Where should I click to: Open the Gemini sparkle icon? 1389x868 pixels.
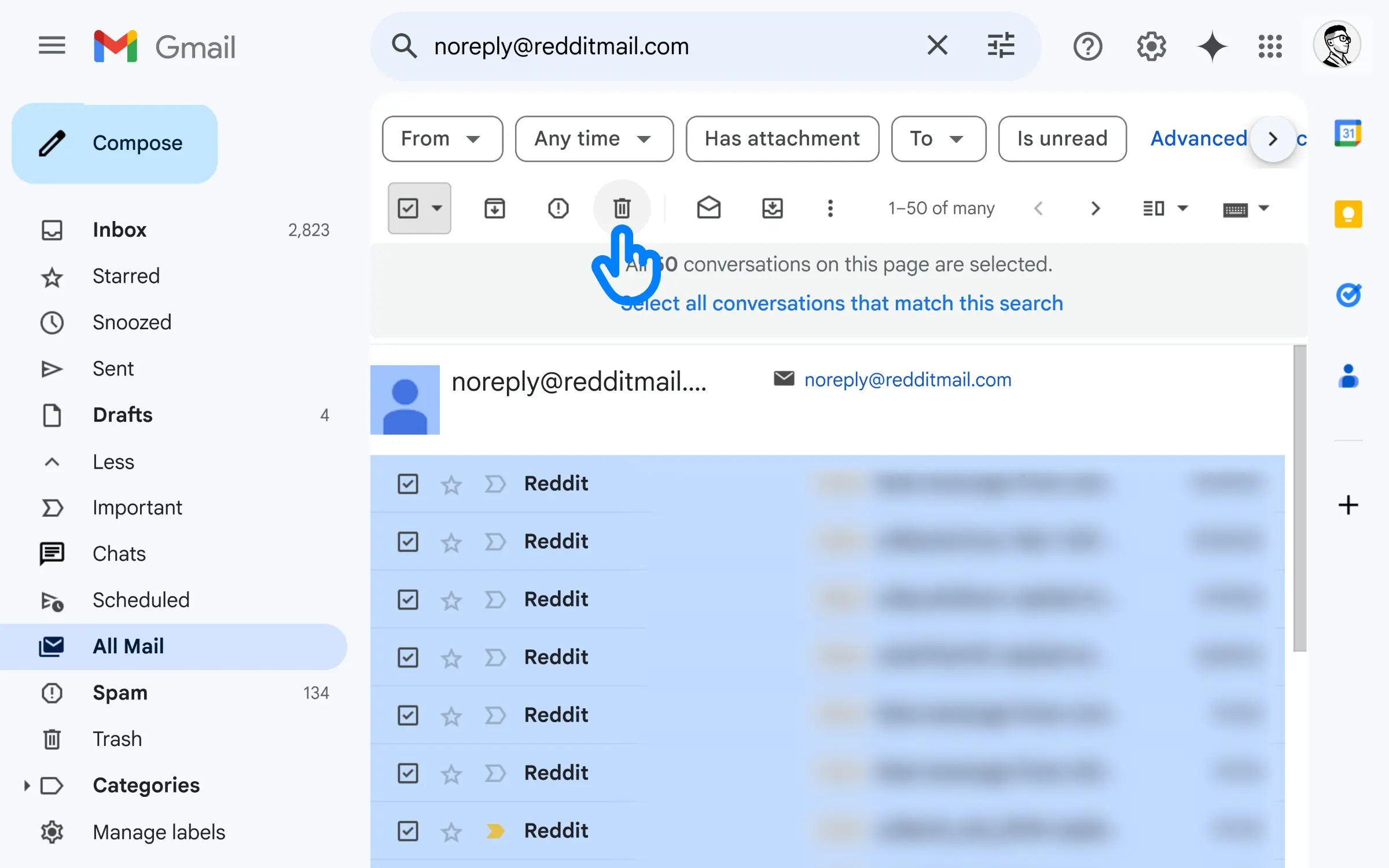1212,46
